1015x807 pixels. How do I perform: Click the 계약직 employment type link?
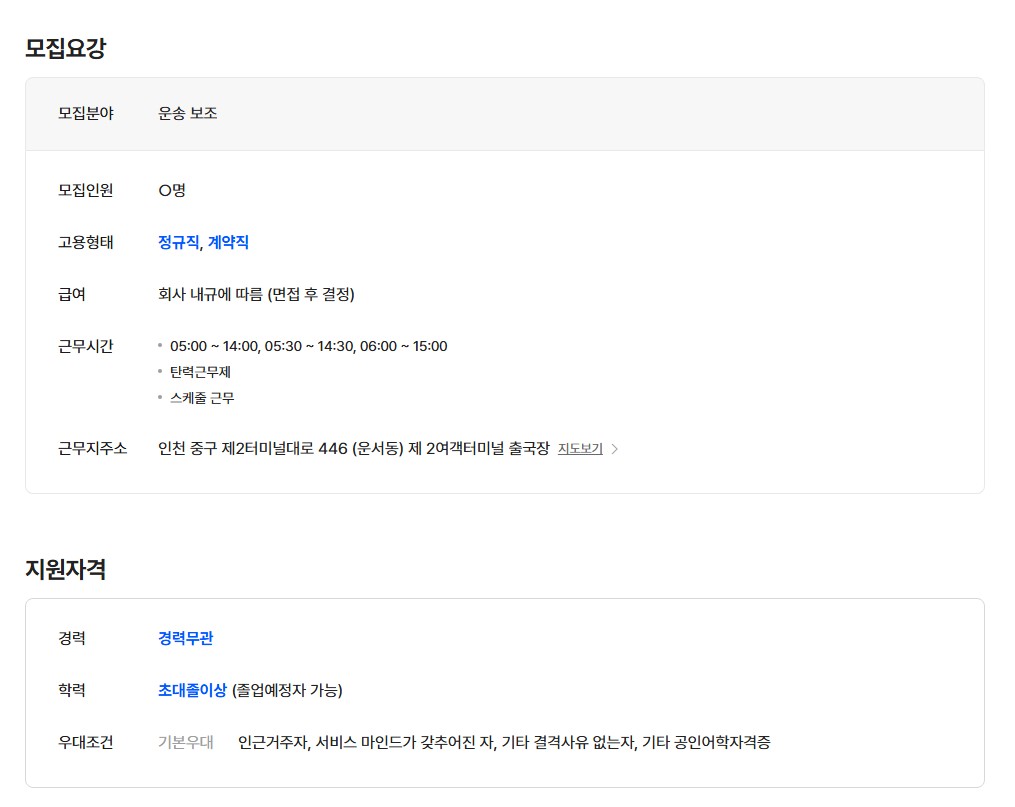[228, 242]
